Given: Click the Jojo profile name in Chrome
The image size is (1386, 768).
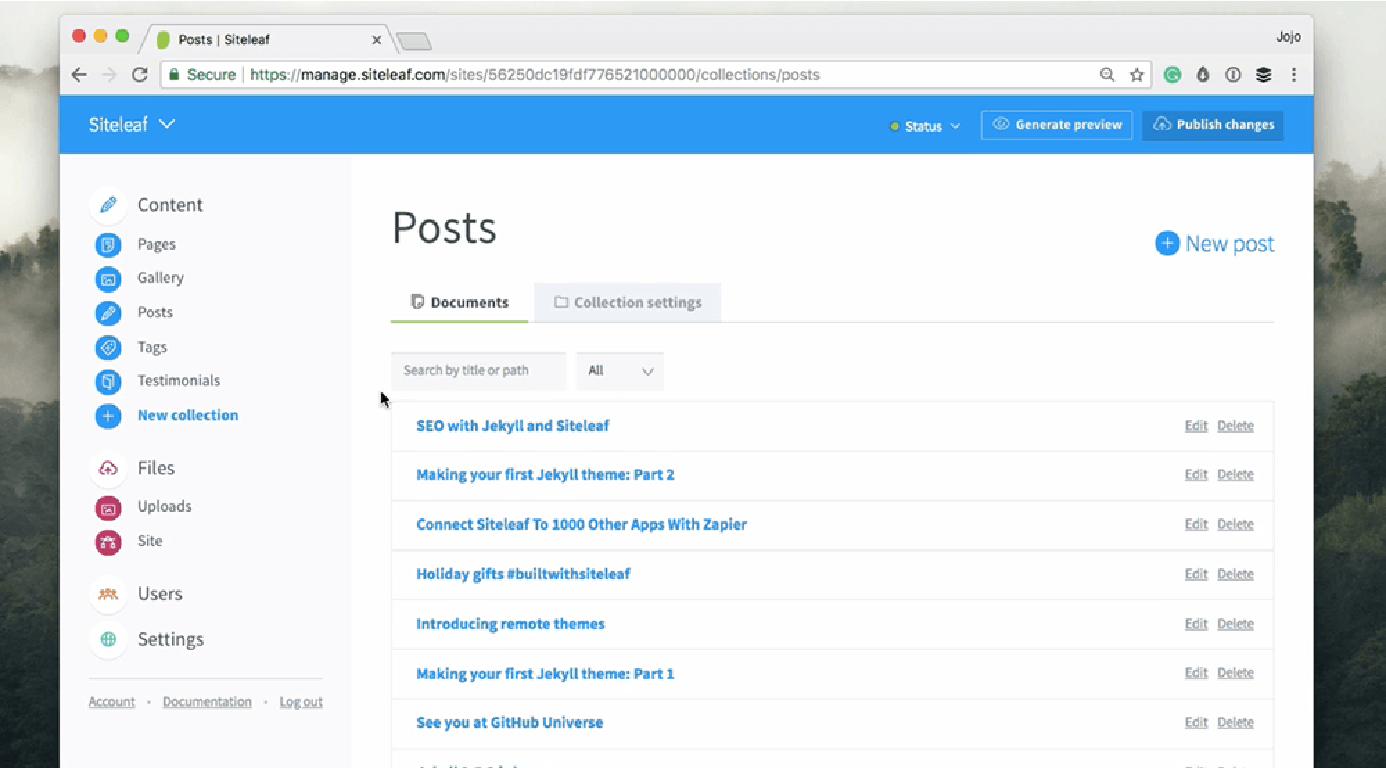Looking at the screenshot, I should coord(1288,37).
